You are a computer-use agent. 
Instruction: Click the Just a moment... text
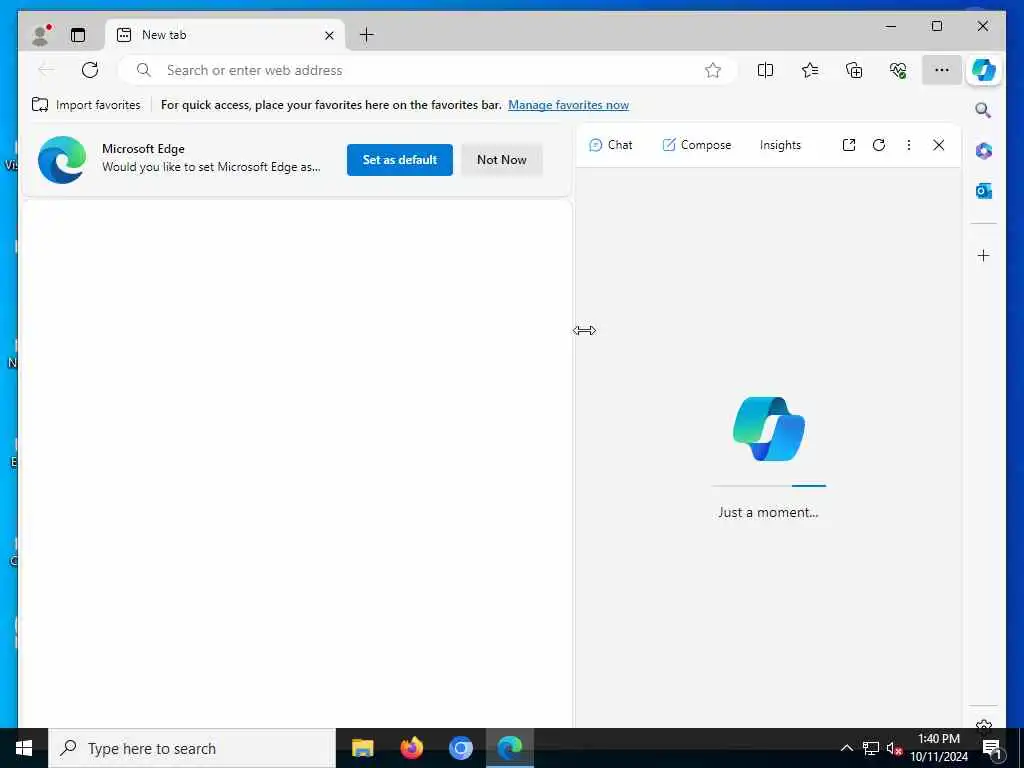tap(768, 513)
